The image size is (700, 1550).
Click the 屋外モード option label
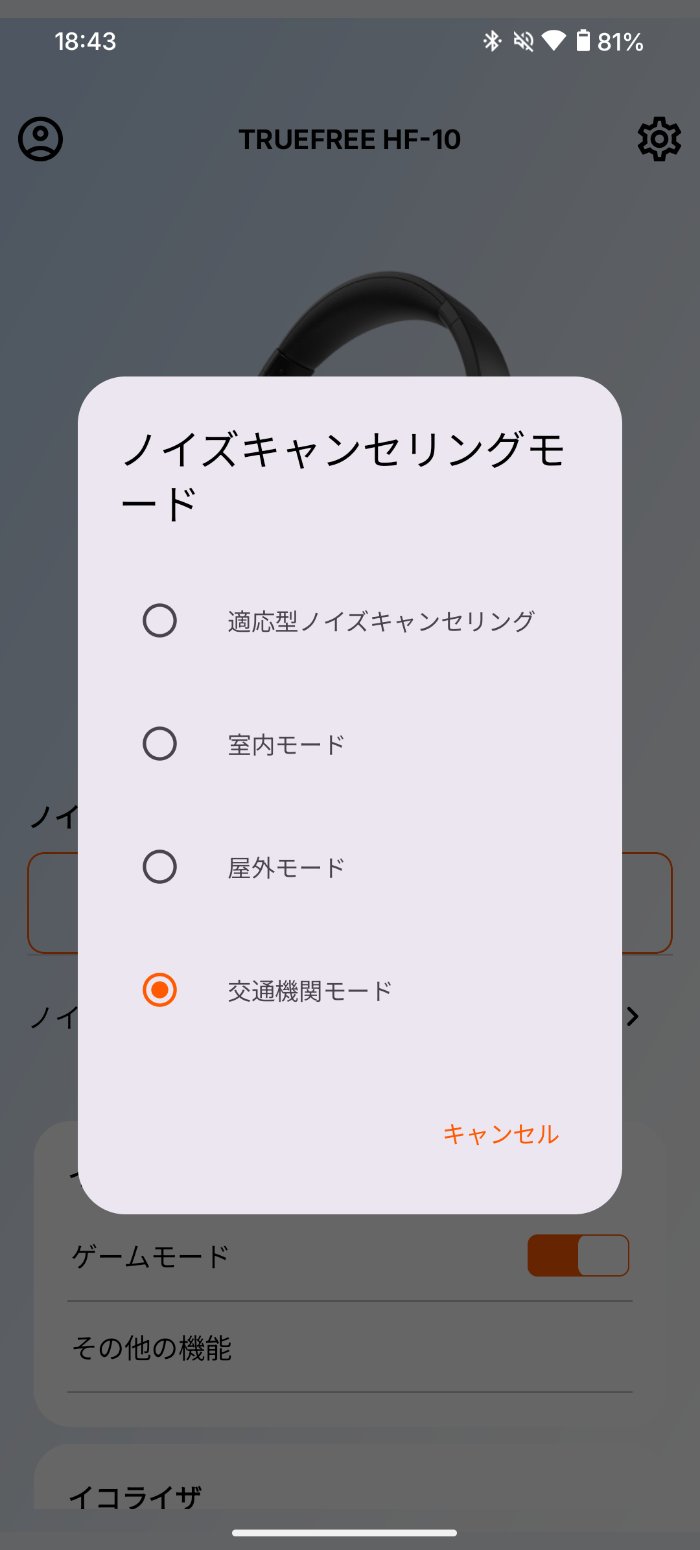(x=286, y=868)
